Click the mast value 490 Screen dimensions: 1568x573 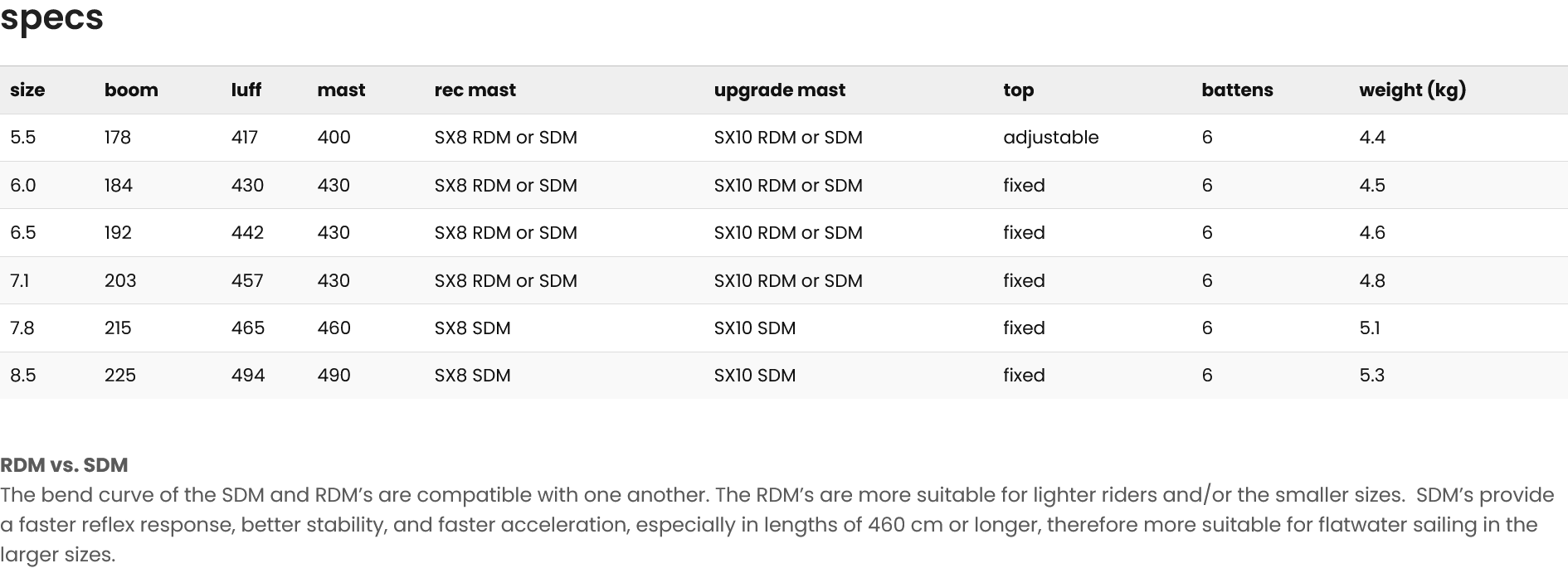click(x=334, y=376)
